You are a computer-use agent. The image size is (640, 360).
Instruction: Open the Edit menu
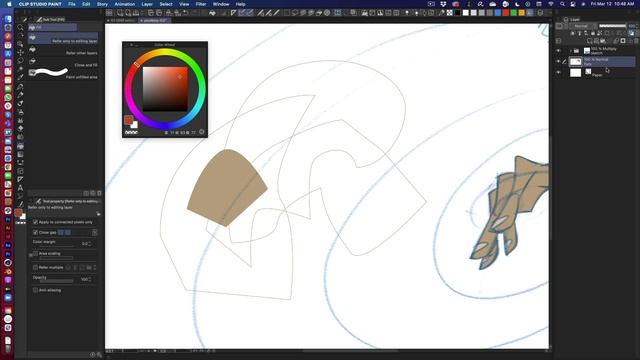tap(86, 4)
